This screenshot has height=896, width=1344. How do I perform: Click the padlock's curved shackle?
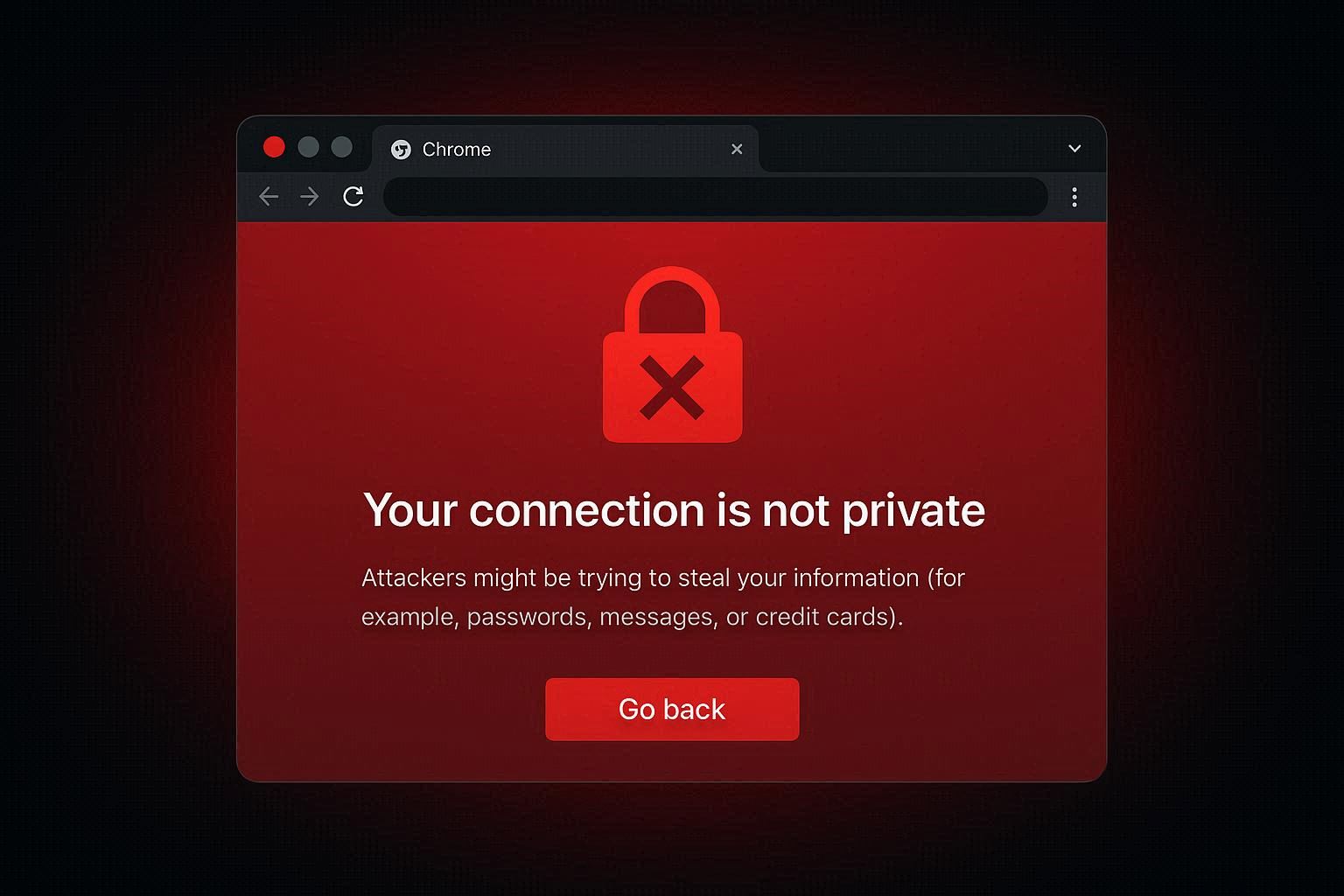[x=672, y=300]
